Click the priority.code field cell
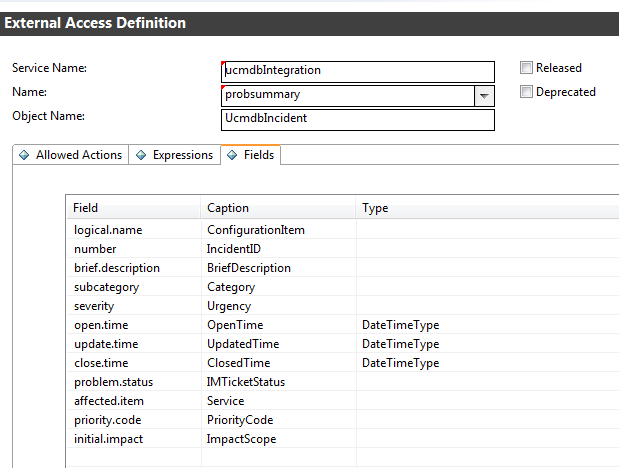This screenshot has height=468, width=619. point(103,420)
